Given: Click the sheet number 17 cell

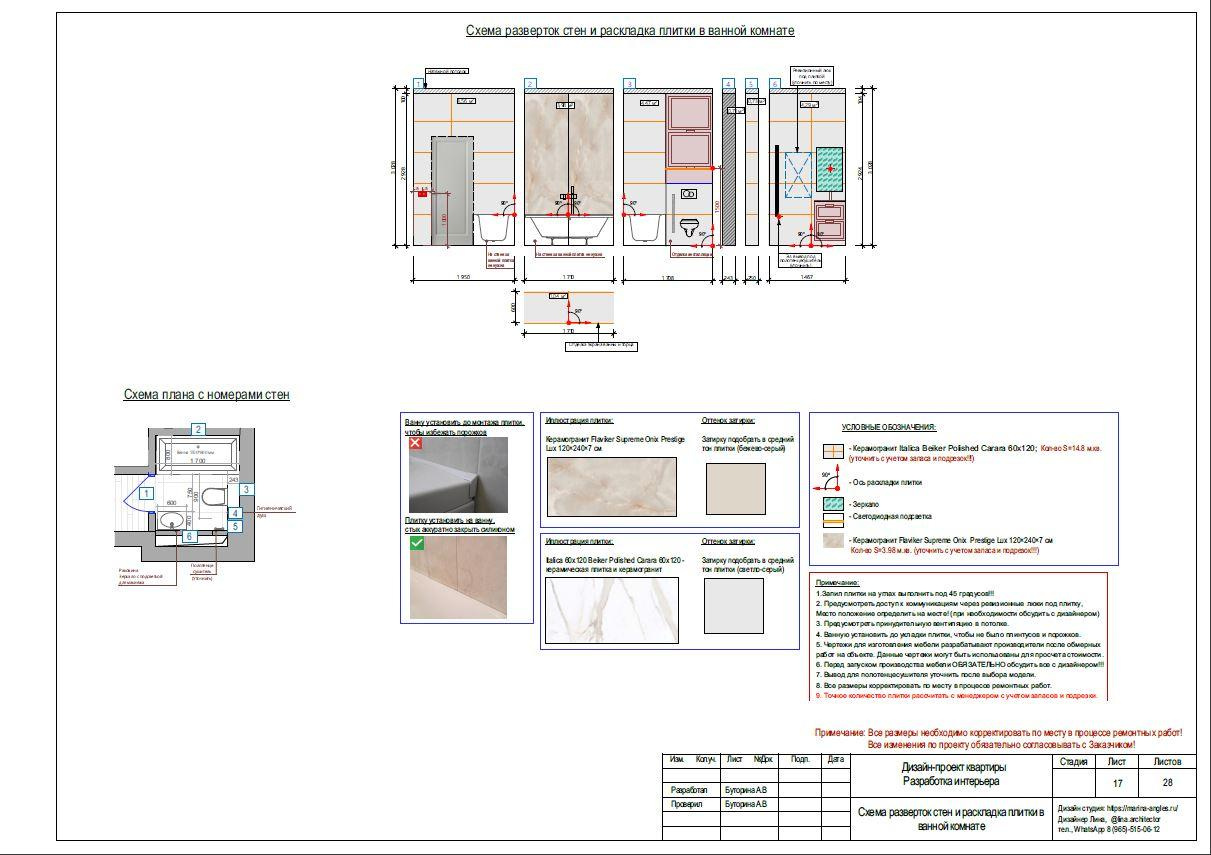Looking at the screenshot, I should click(1117, 784).
